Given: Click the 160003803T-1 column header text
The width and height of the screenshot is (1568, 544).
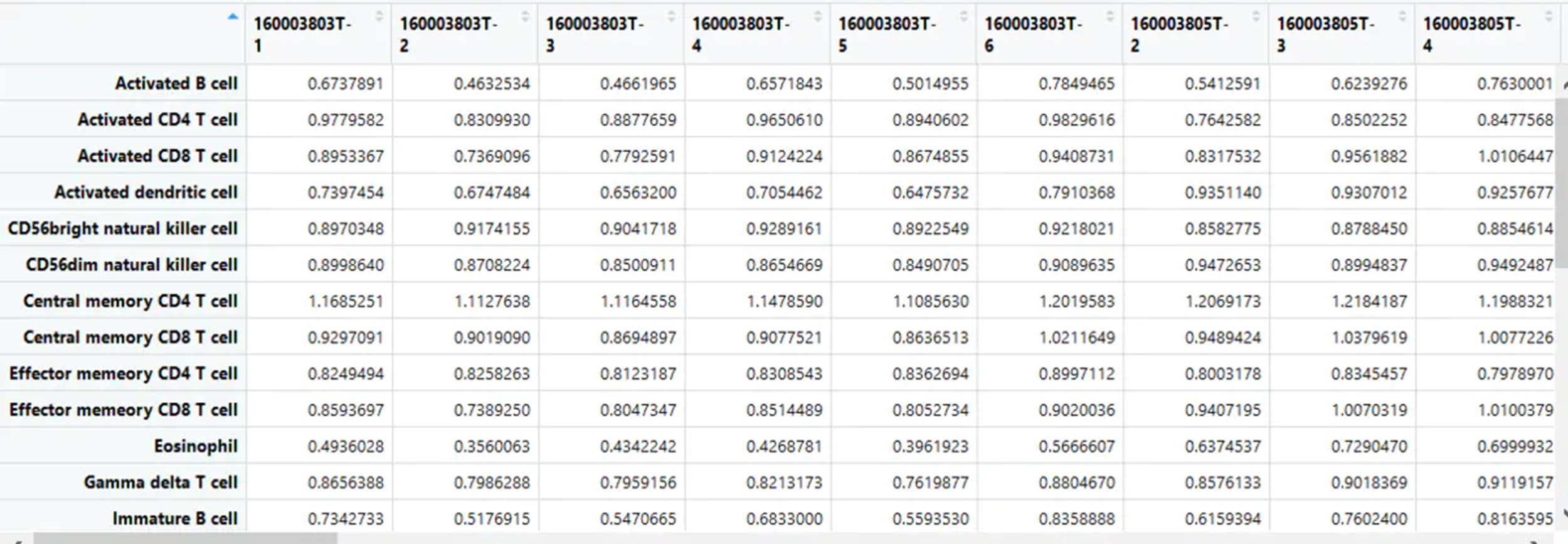Looking at the screenshot, I should click(302, 35).
